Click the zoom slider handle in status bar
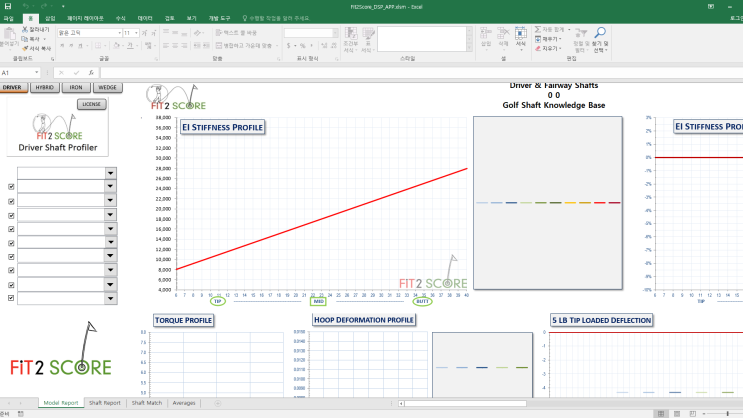Viewport: 743px width, 418px height. tap(727, 414)
